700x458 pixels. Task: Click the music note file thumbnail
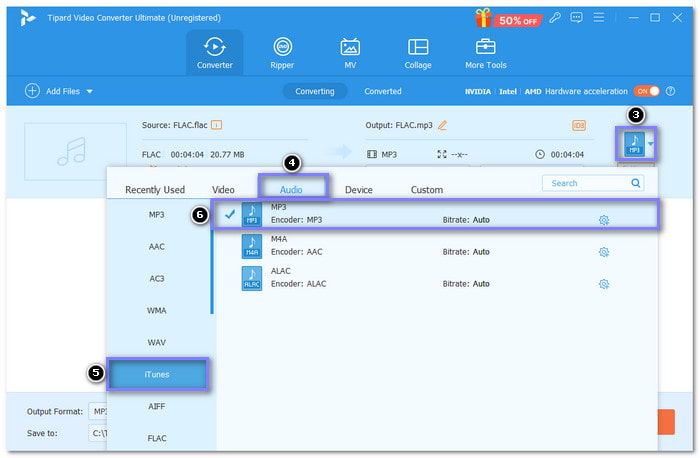coord(75,151)
